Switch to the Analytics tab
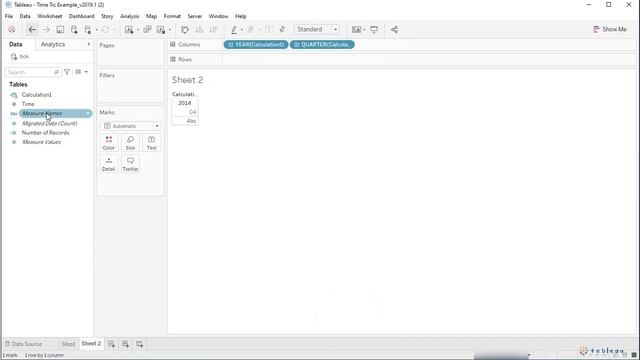Image resolution: width=640 pixels, height=360 pixels. [x=53, y=44]
